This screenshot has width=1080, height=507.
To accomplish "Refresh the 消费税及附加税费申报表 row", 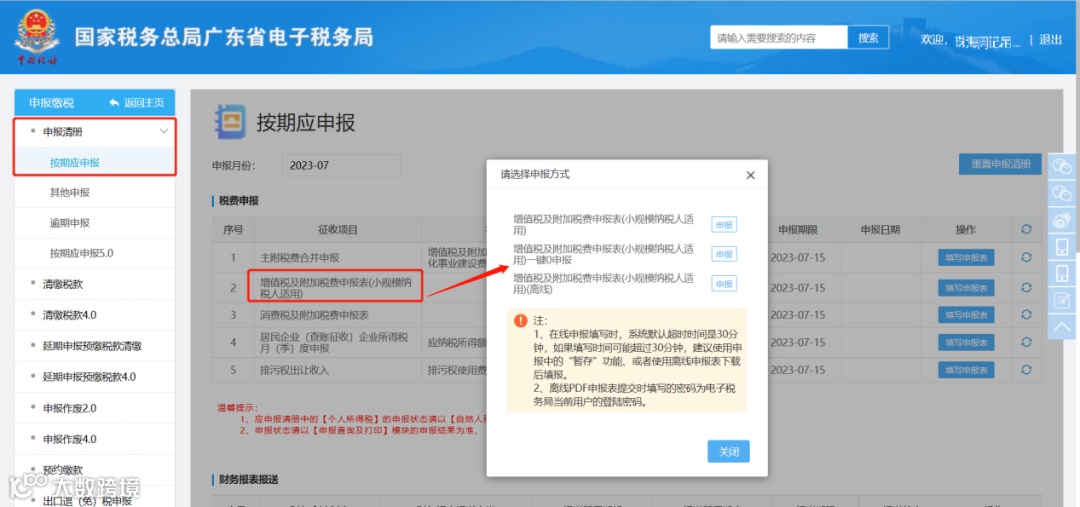I will (x=1026, y=315).
